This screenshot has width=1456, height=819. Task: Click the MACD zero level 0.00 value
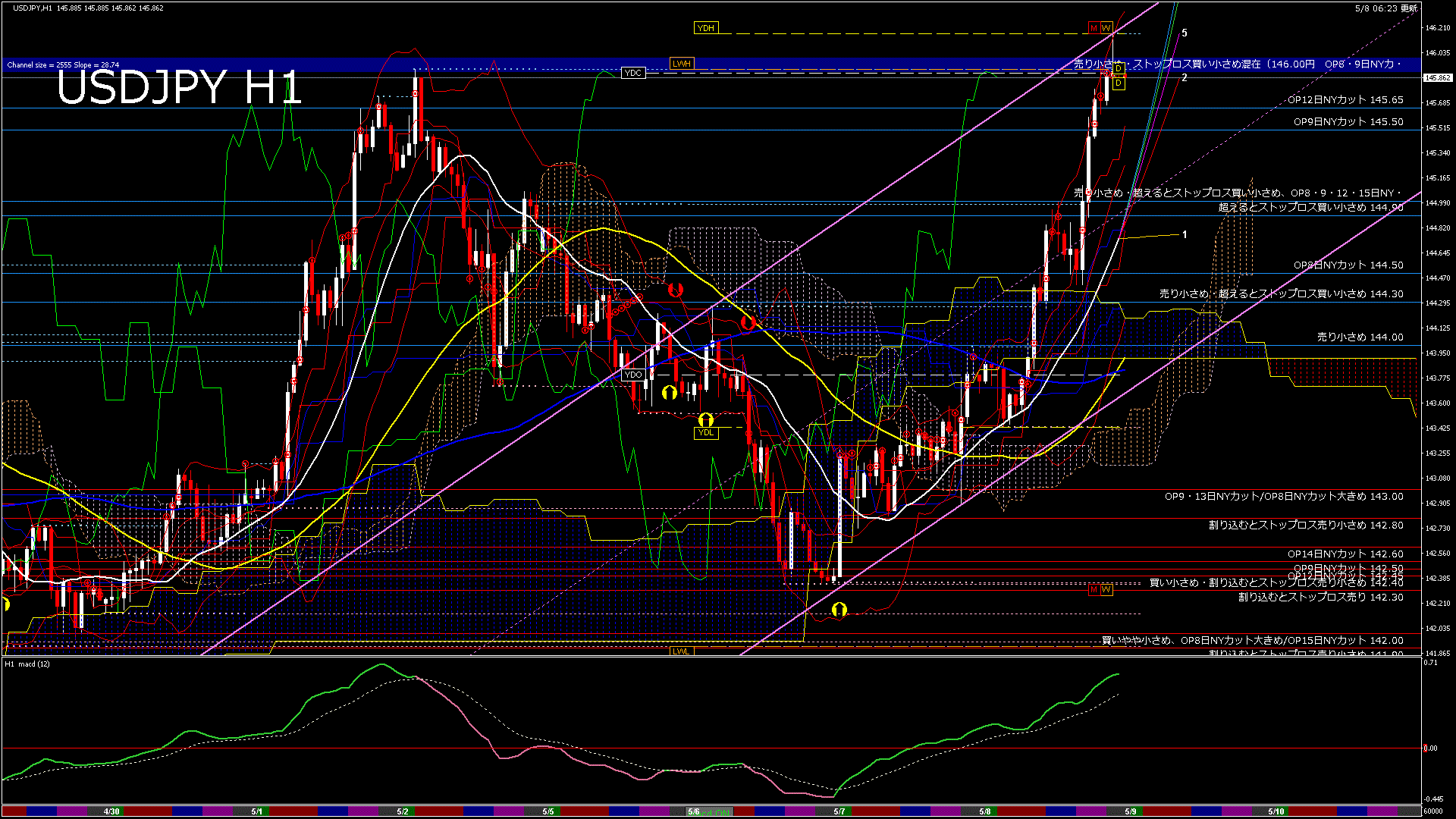1430,748
